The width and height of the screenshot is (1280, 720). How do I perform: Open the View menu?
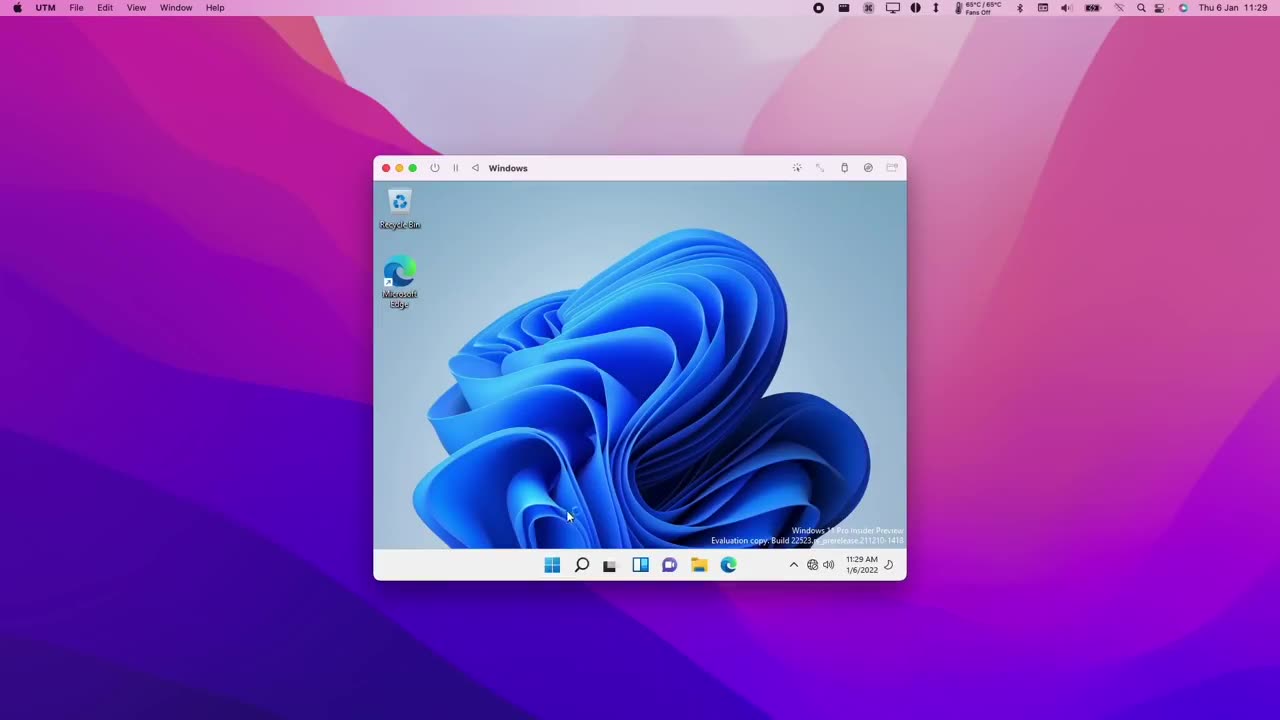pyautogui.click(x=136, y=8)
